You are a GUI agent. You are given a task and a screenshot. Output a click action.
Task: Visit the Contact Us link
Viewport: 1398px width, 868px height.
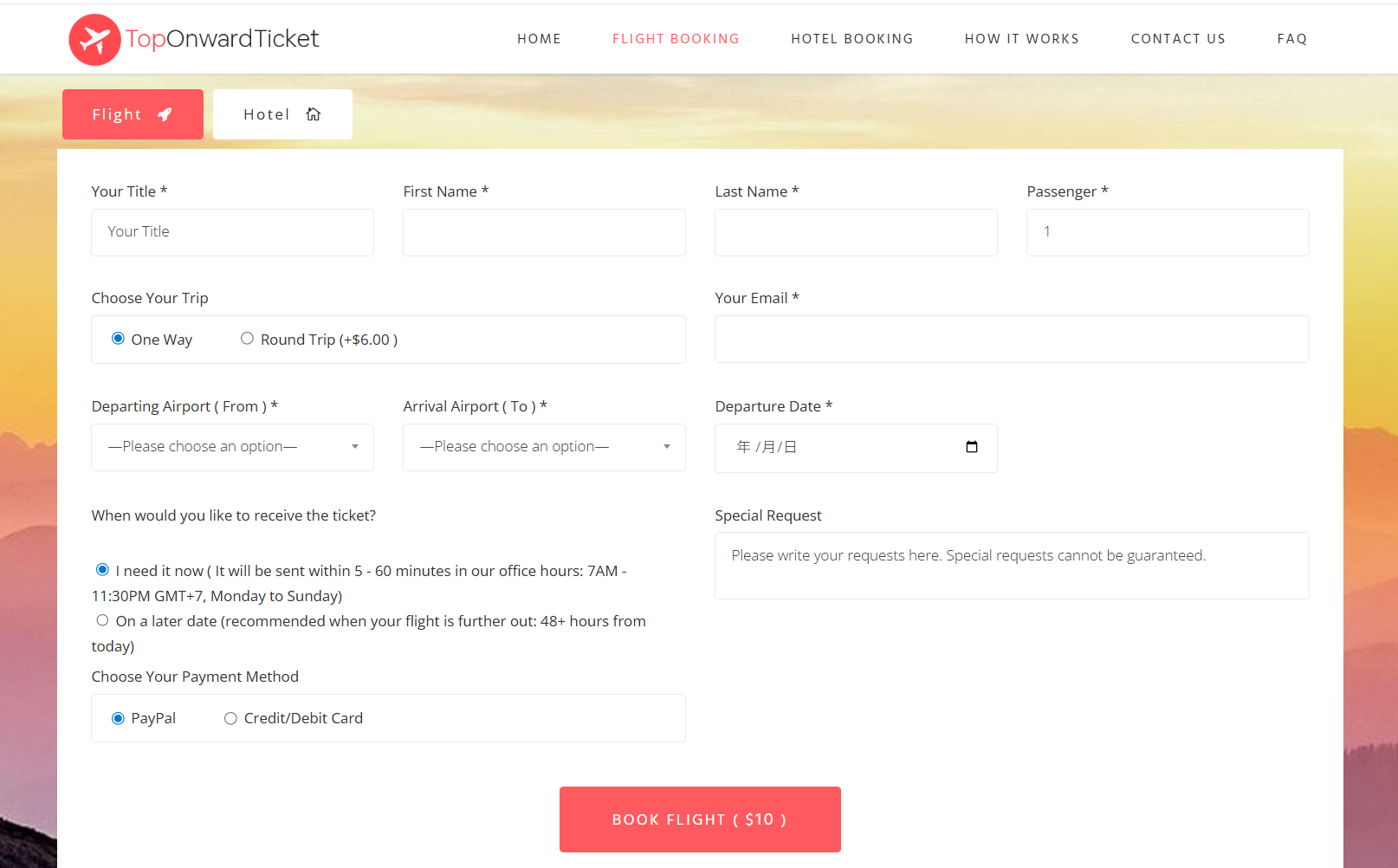tap(1177, 39)
